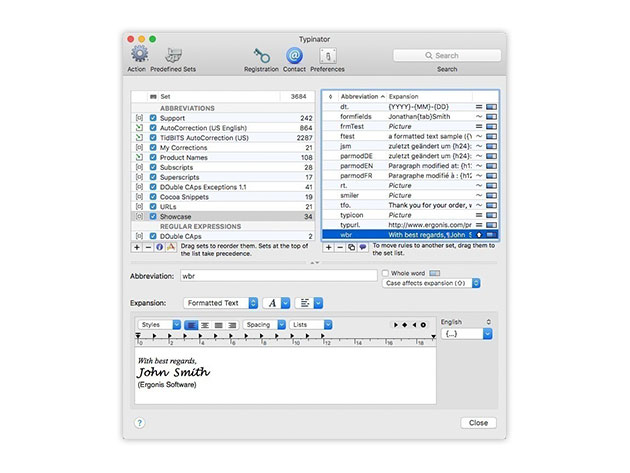
Task: Click the Search field
Action: tap(447, 55)
